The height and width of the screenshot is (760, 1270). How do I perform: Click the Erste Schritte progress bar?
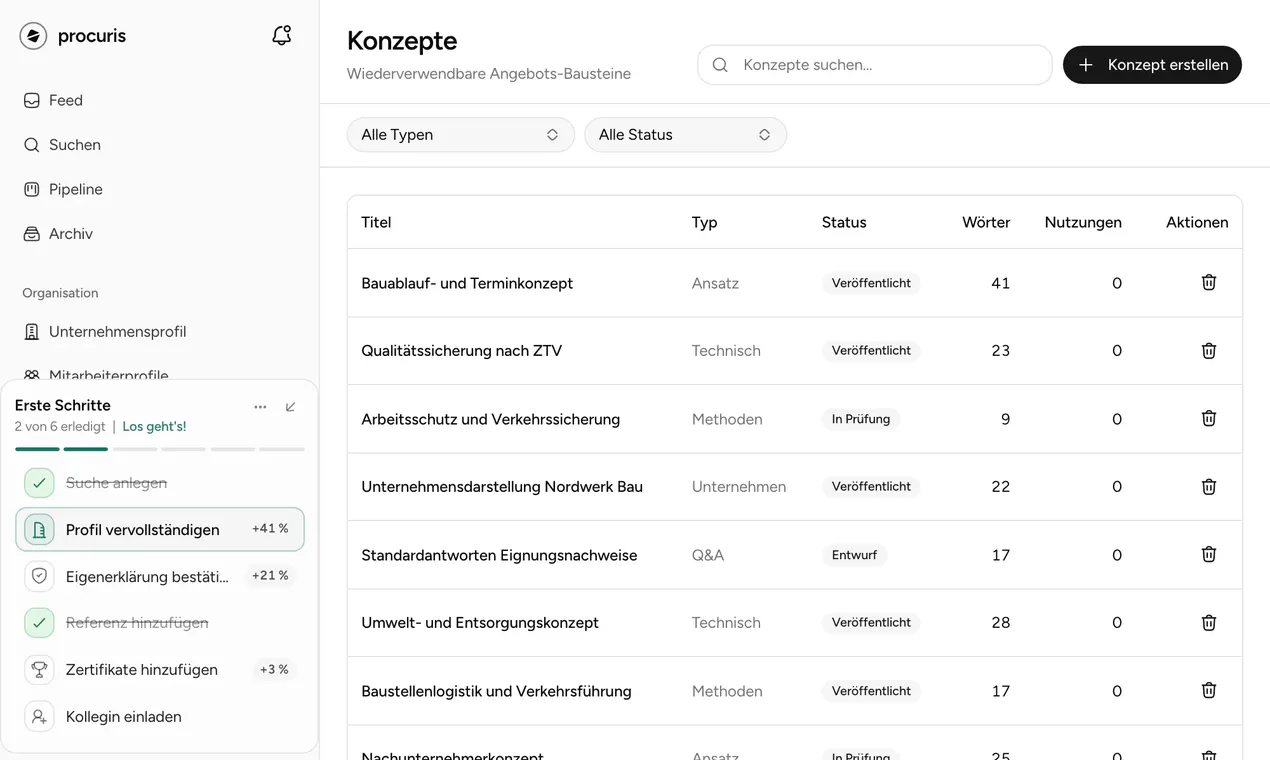(160, 449)
